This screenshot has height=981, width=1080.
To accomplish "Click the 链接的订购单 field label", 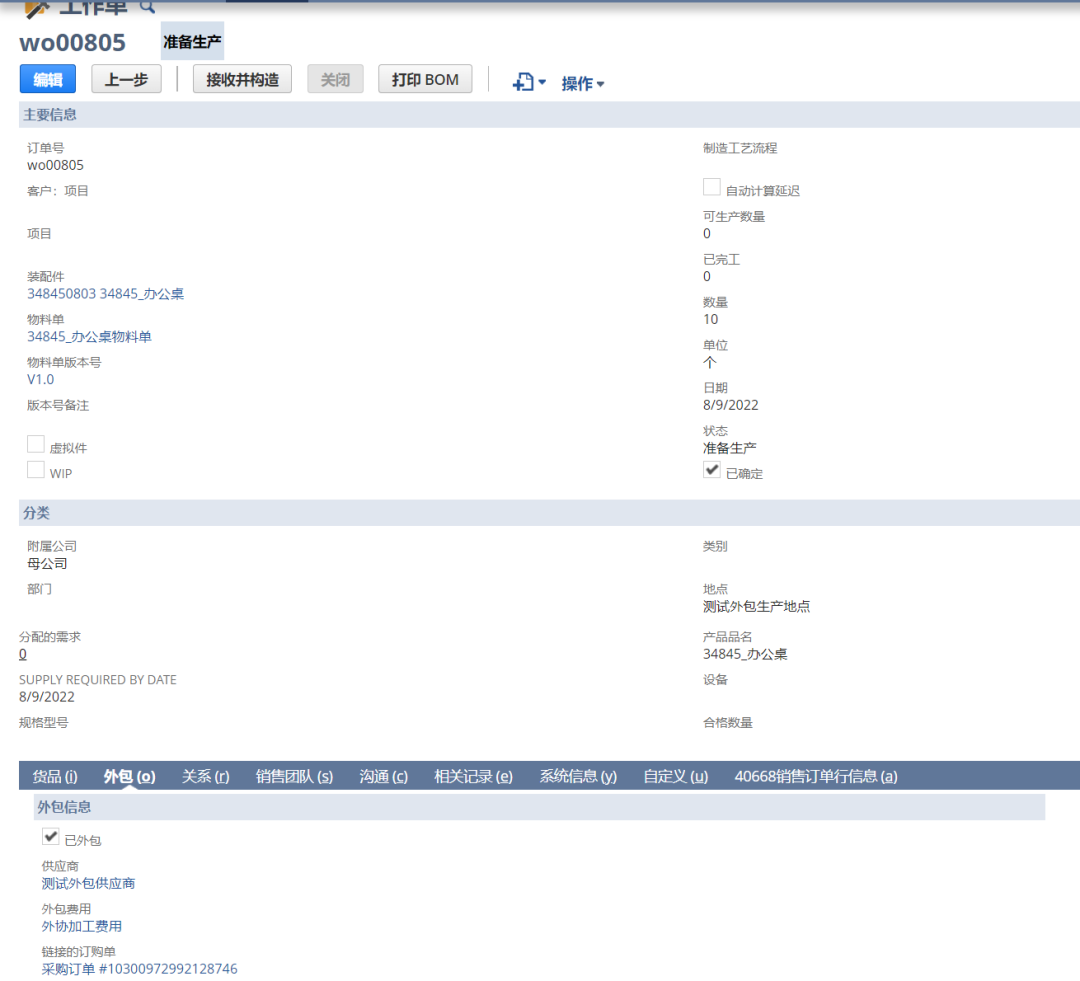I will tap(79, 951).
